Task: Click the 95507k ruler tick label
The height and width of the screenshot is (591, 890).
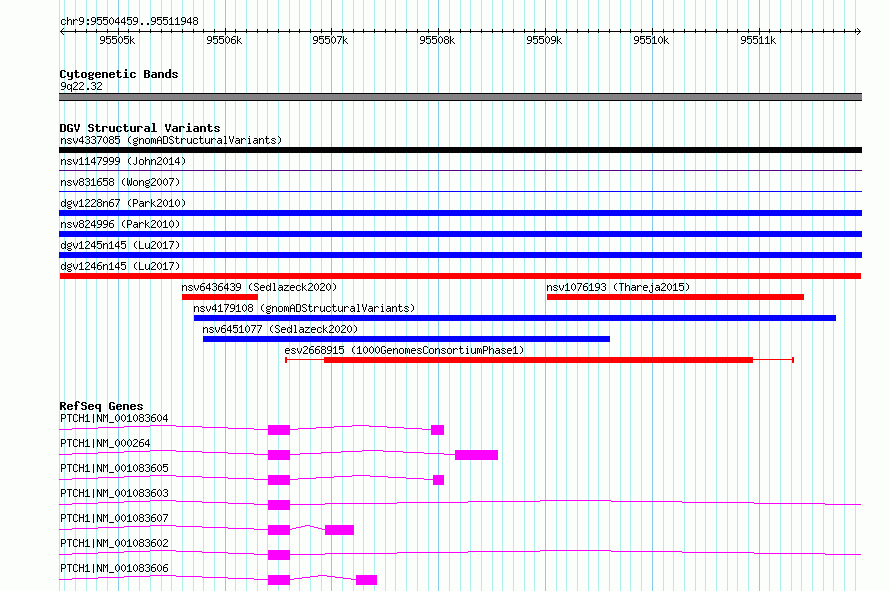Action: pos(330,40)
